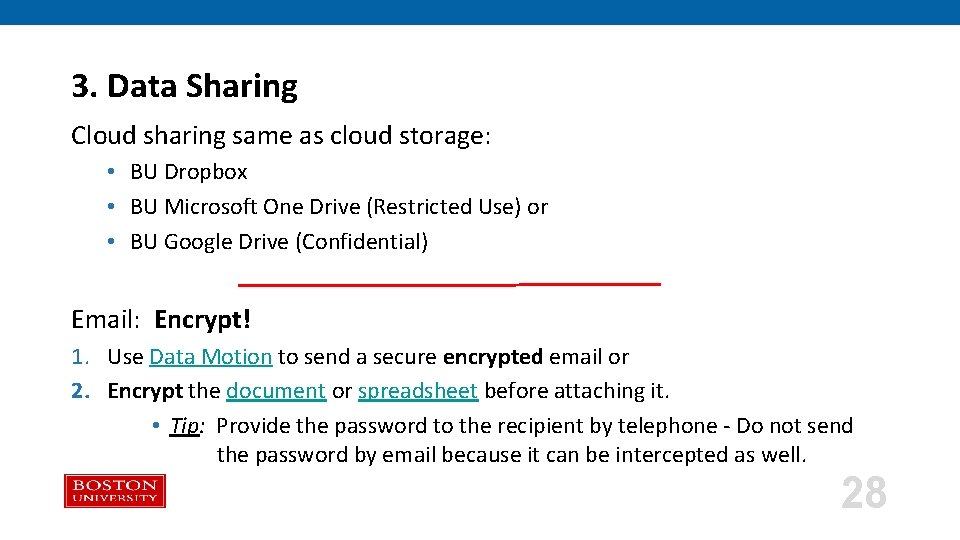Click the Boston University logo
The height and width of the screenshot is (540, 960).
point(115,491)
